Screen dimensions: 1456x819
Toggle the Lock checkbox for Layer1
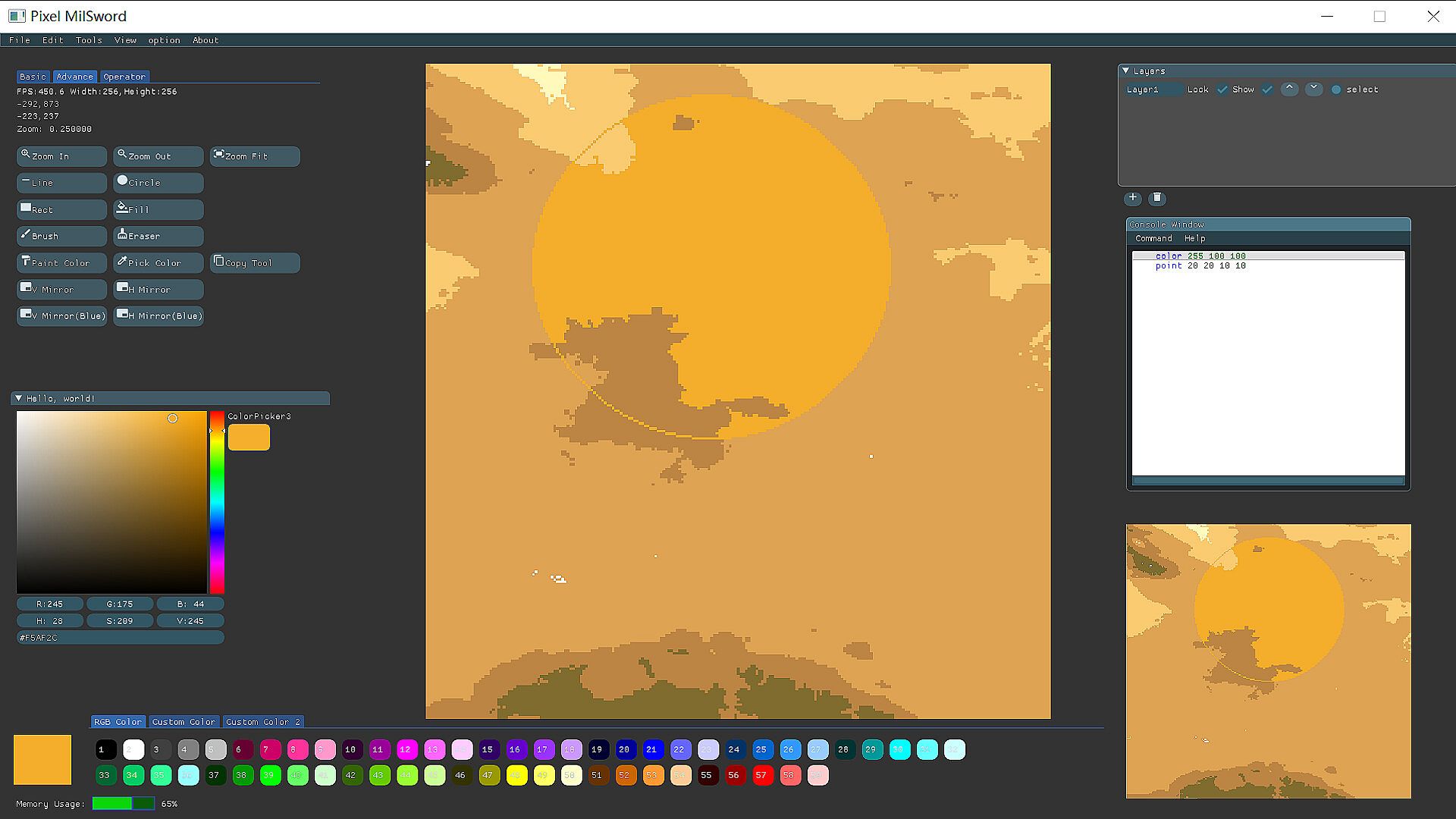click(x=1222, y=89)
